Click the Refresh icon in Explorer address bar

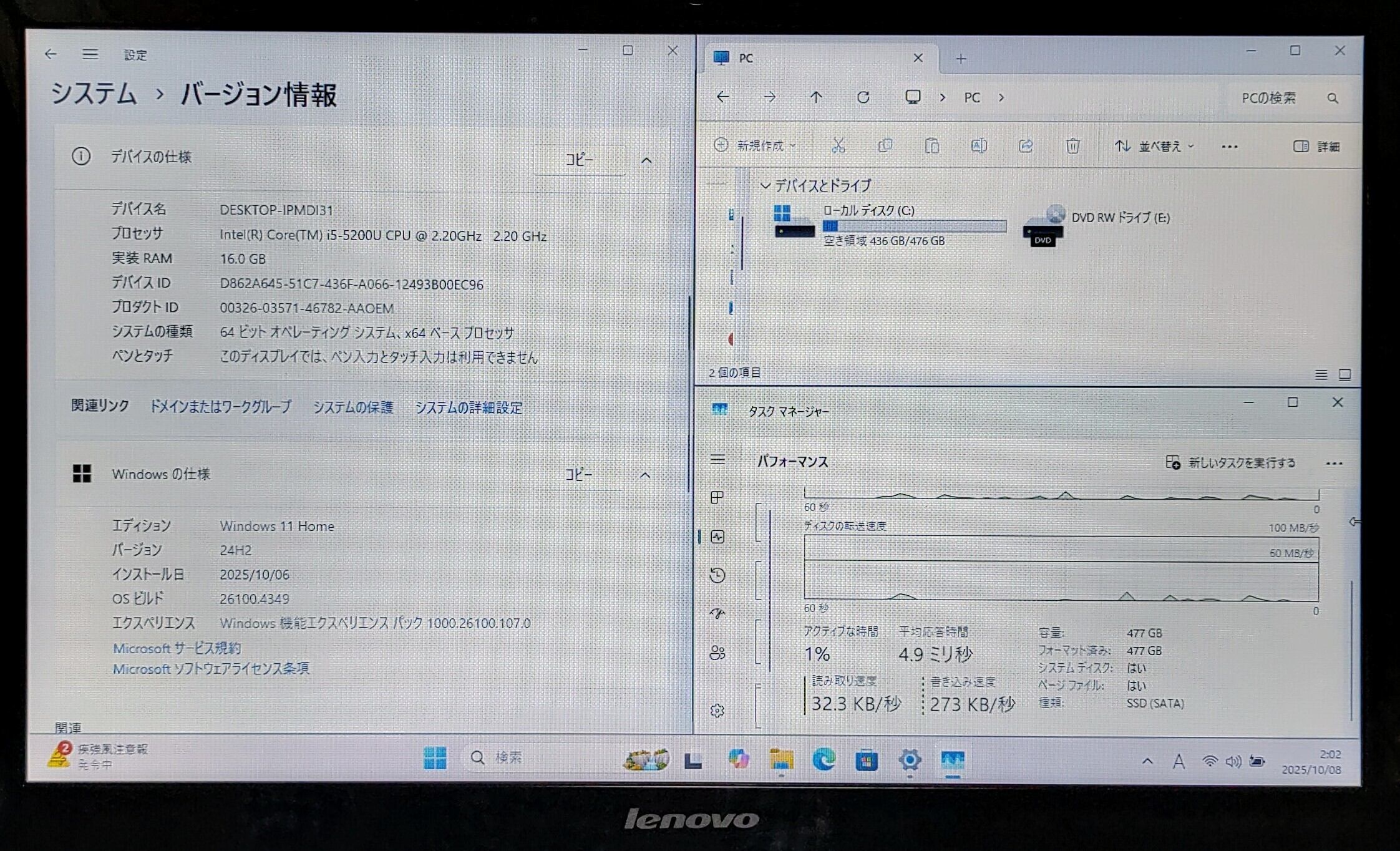[x=863, y=97]
